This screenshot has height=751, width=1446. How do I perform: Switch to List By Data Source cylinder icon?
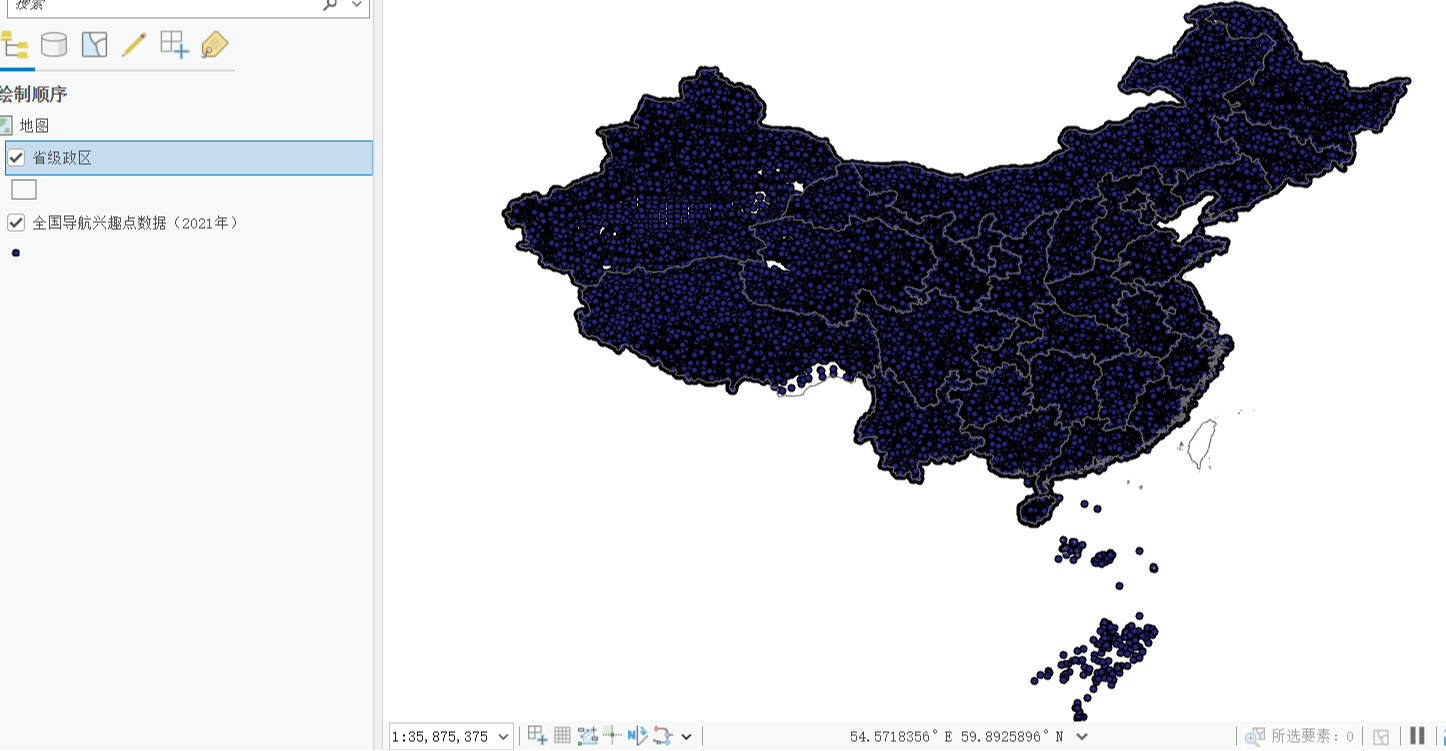pos(54,45)
